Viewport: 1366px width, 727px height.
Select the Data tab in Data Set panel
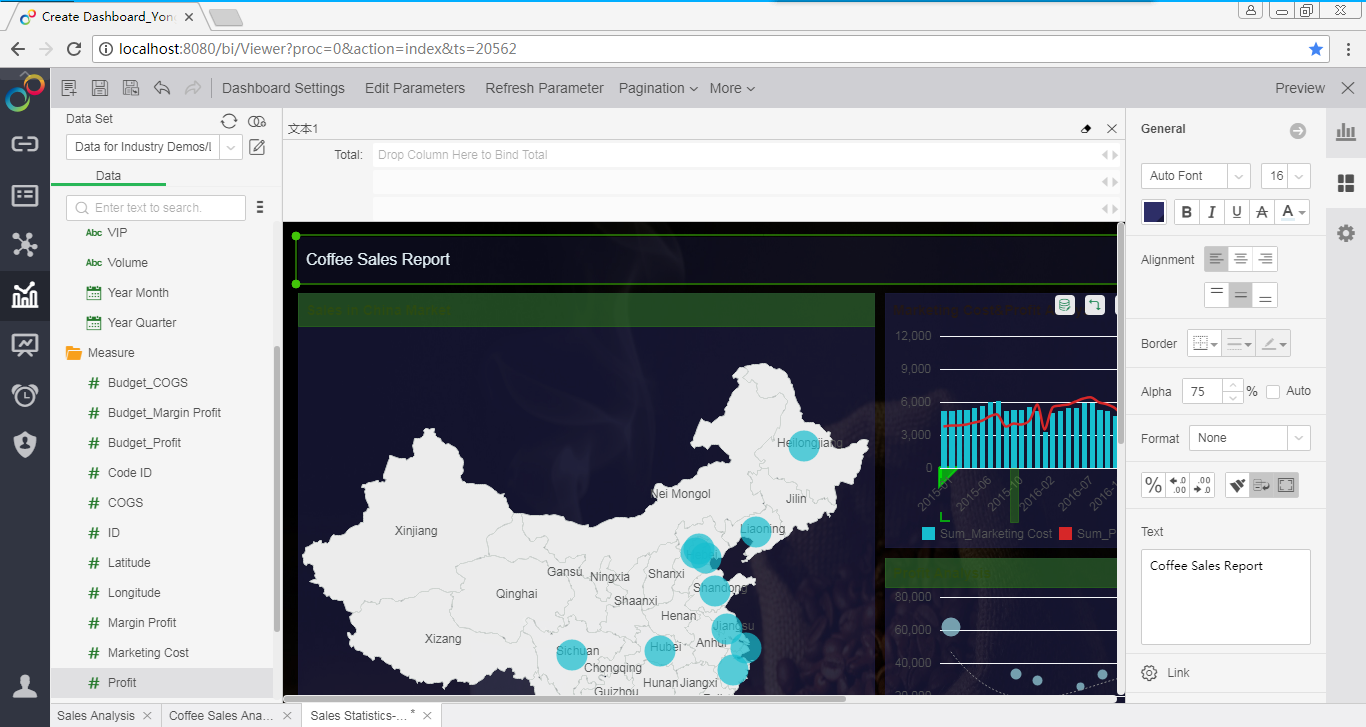coord(108,176)
